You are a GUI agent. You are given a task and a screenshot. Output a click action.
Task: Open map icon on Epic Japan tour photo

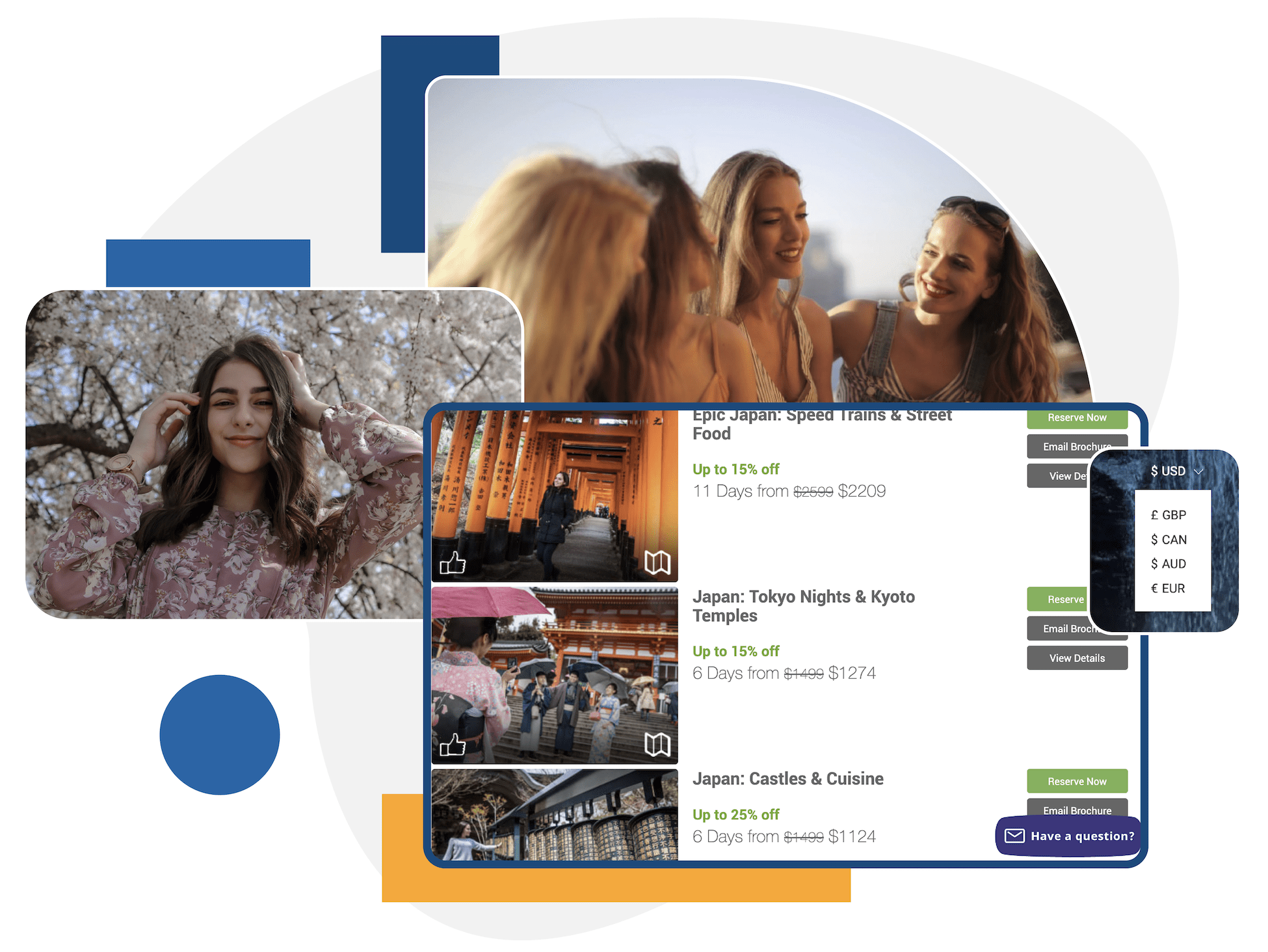[657, 562]
